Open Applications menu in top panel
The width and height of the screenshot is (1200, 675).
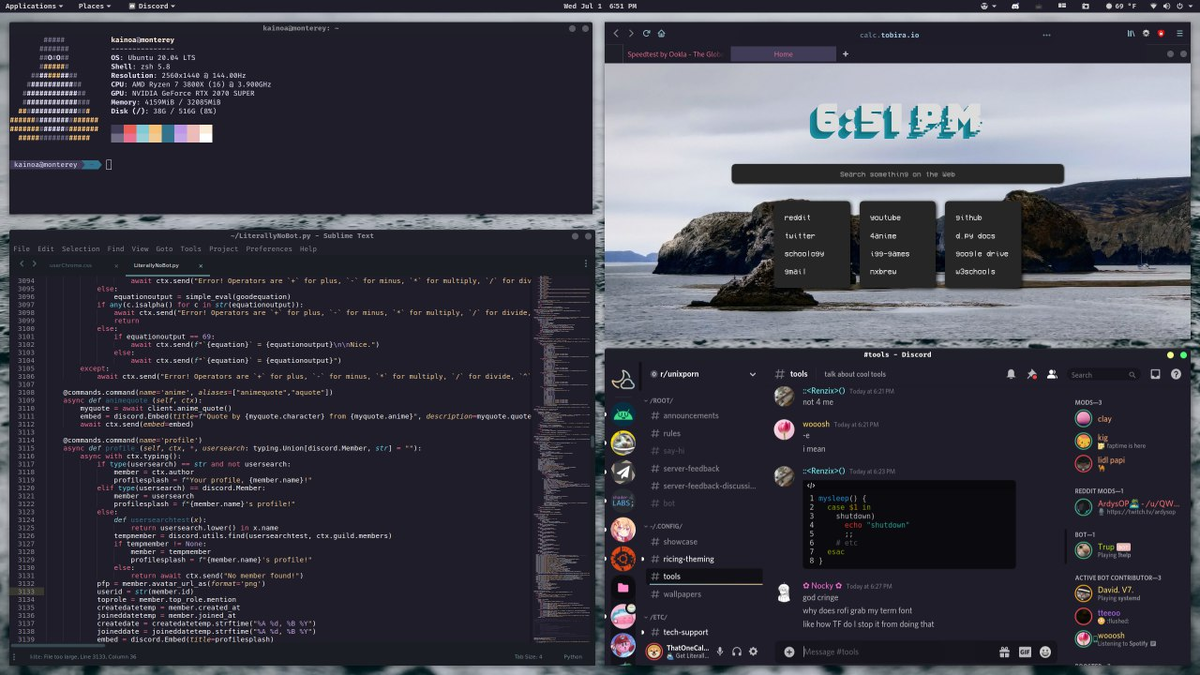(x=33, y=6)
